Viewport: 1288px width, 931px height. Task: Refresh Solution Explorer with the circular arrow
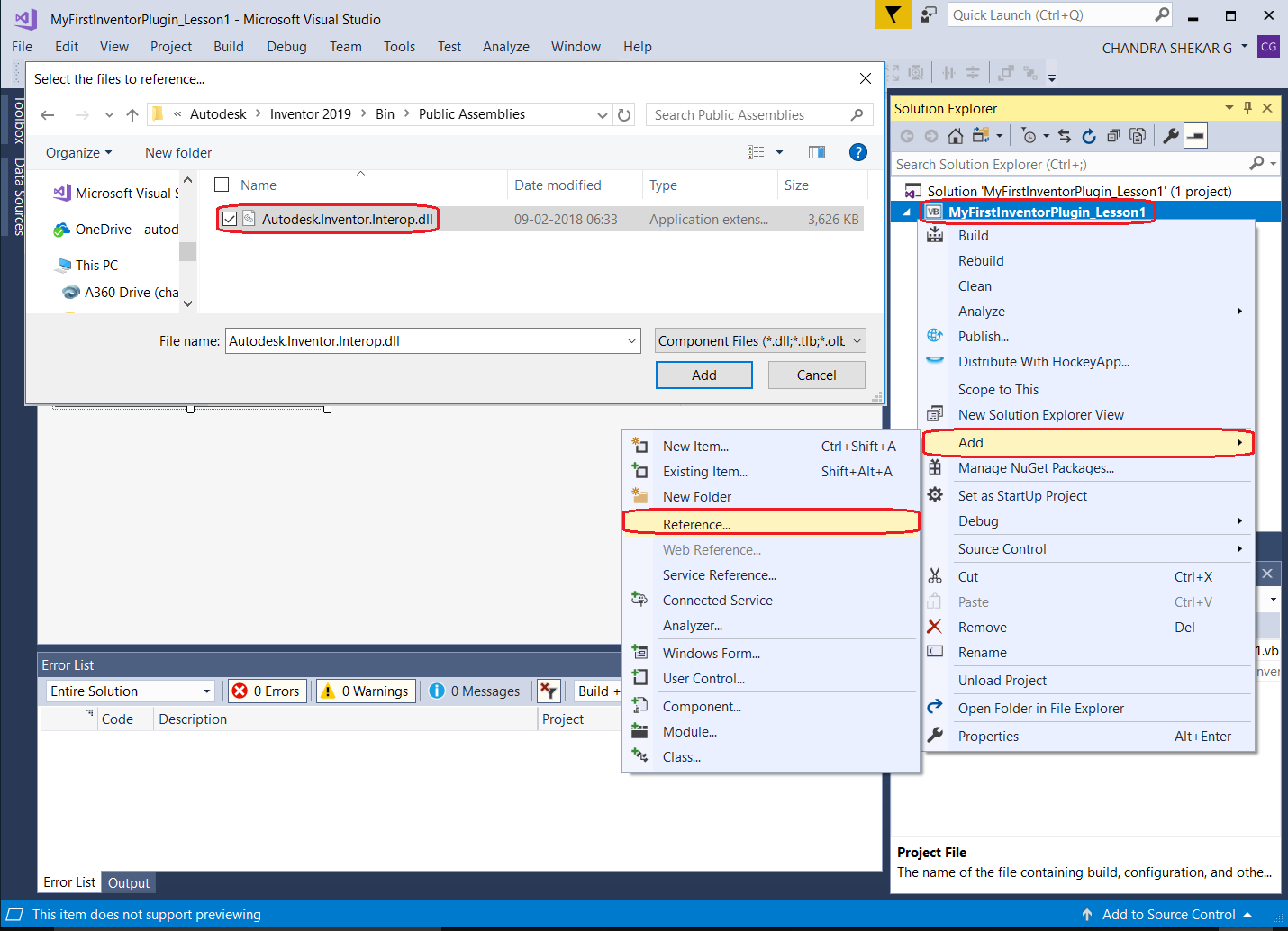(1089, 136)
